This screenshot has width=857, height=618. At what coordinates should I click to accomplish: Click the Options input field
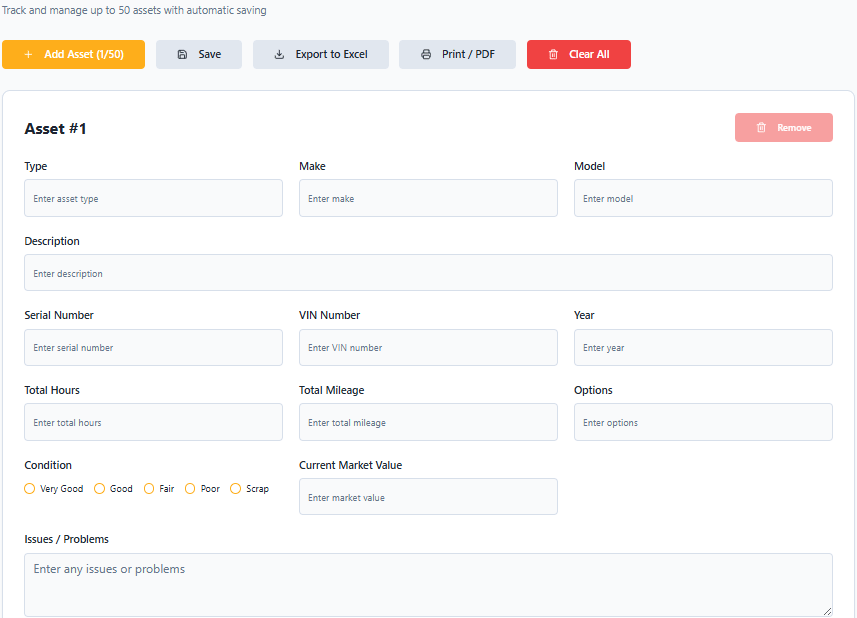tap(703, 422)
